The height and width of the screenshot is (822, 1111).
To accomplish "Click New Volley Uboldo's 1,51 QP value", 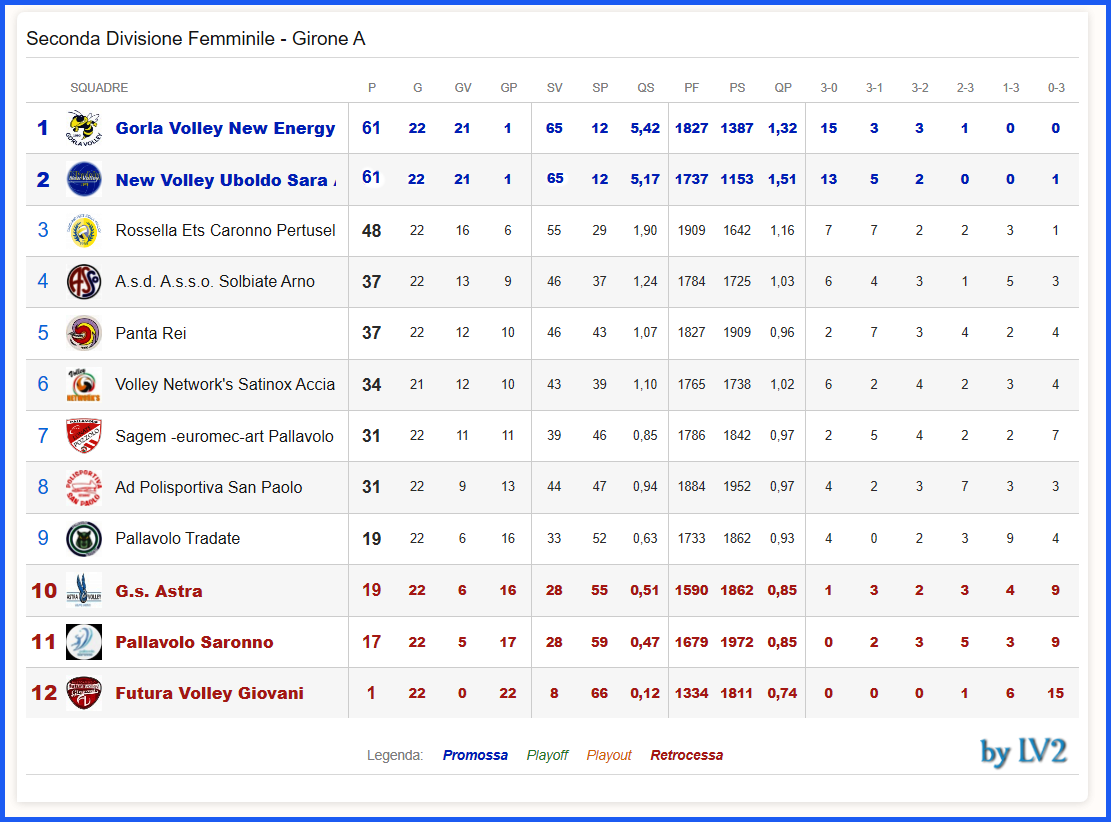I will coord(782,179).
